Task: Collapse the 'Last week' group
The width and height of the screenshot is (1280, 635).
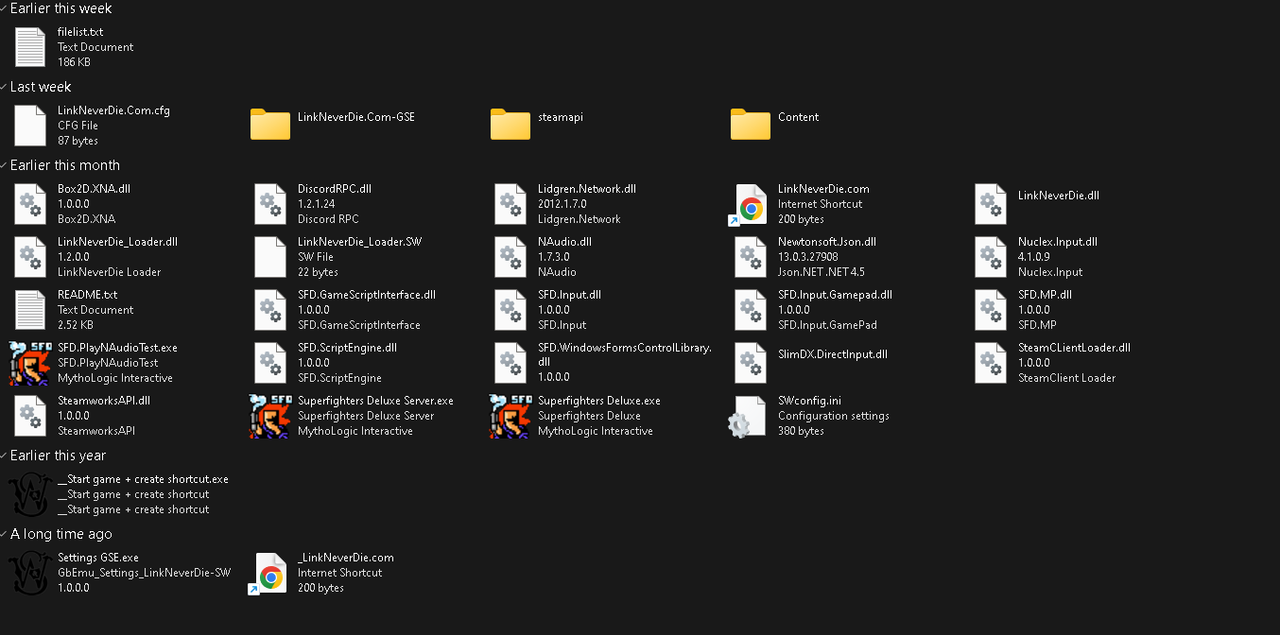Action: click(x=5, y=88)
